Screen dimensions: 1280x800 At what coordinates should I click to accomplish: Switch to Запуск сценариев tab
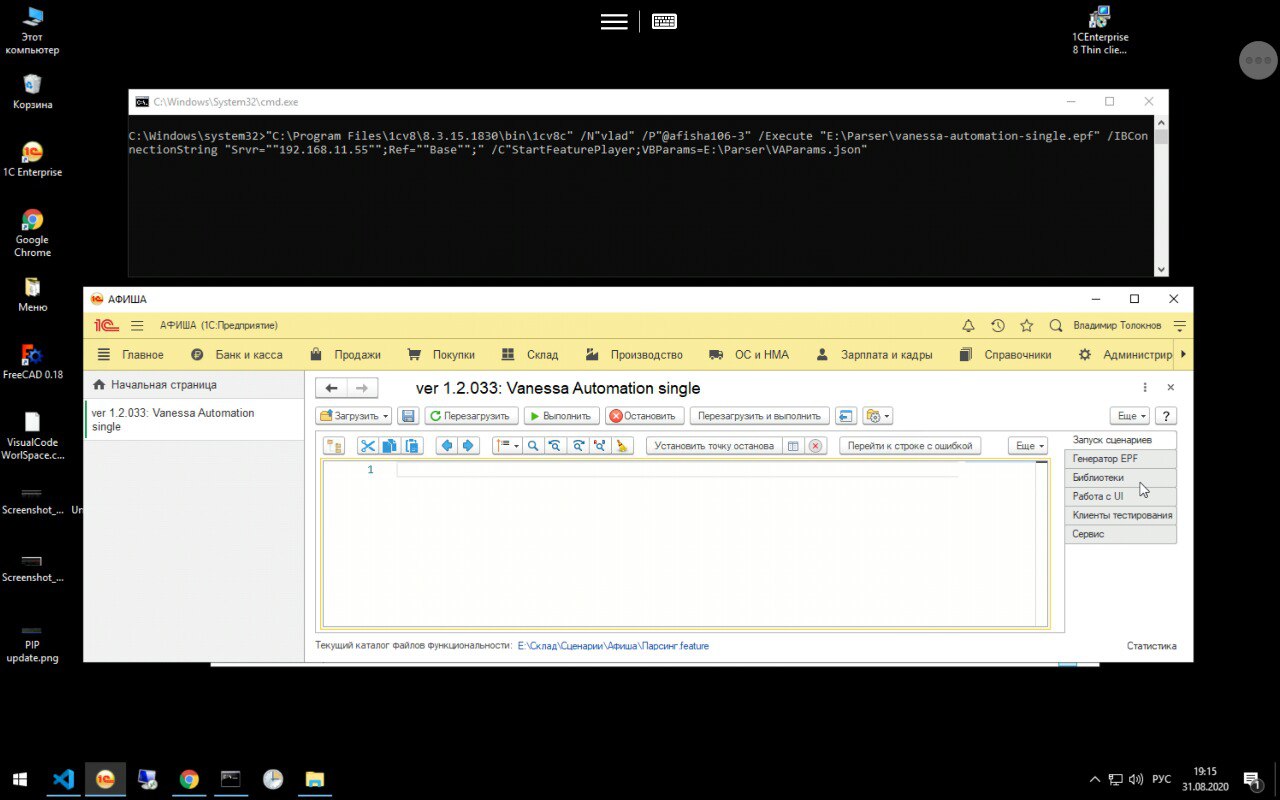point(1120,440)
